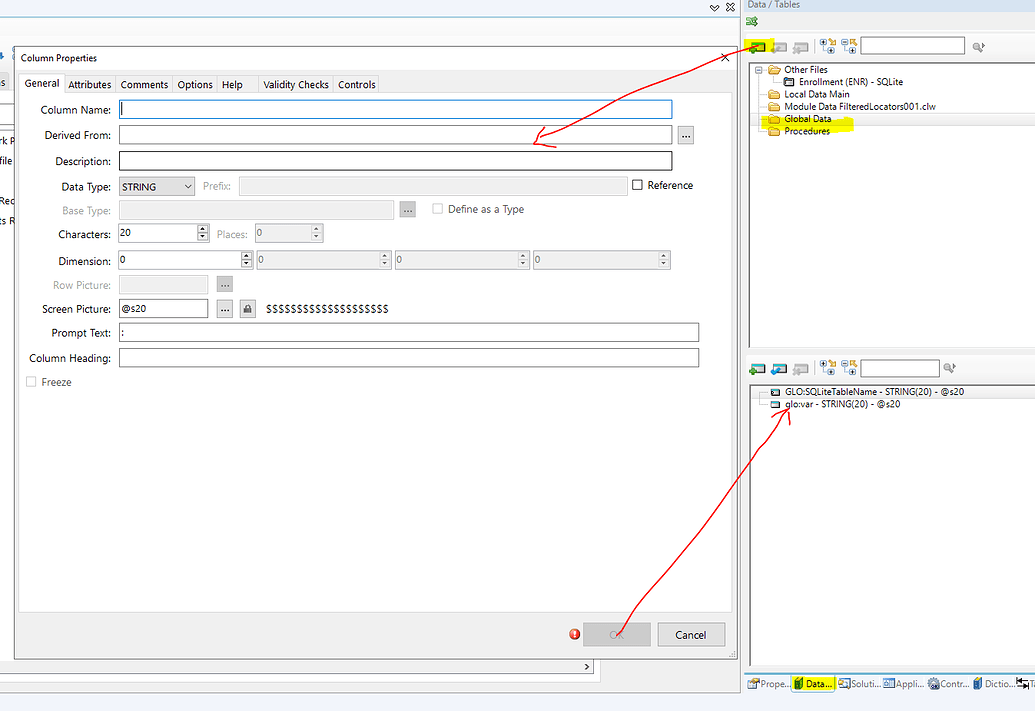1035x711 pixels.
Task: Edit the selected global variable
Action: (779, 368)
